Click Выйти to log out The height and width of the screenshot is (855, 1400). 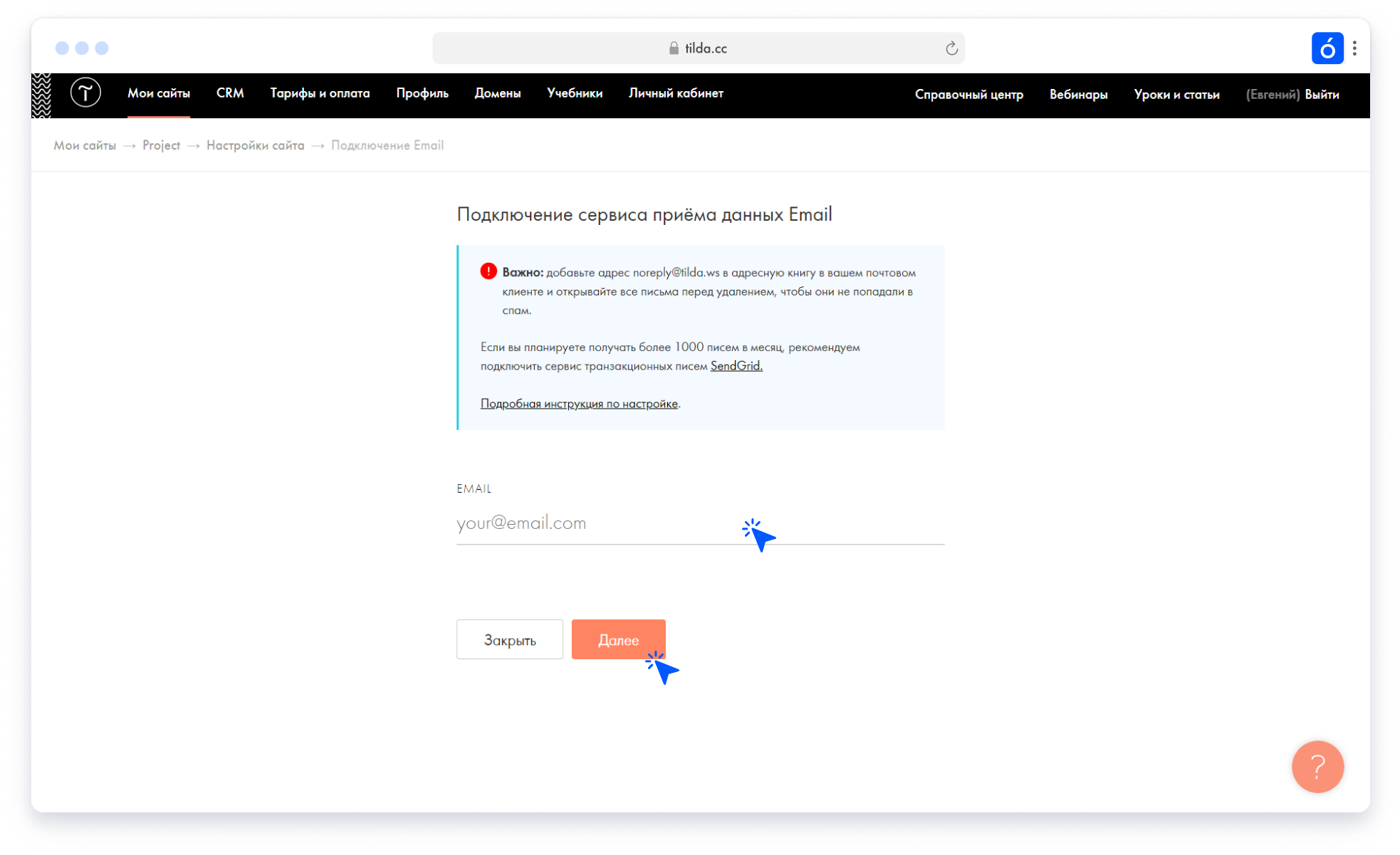1322,95
